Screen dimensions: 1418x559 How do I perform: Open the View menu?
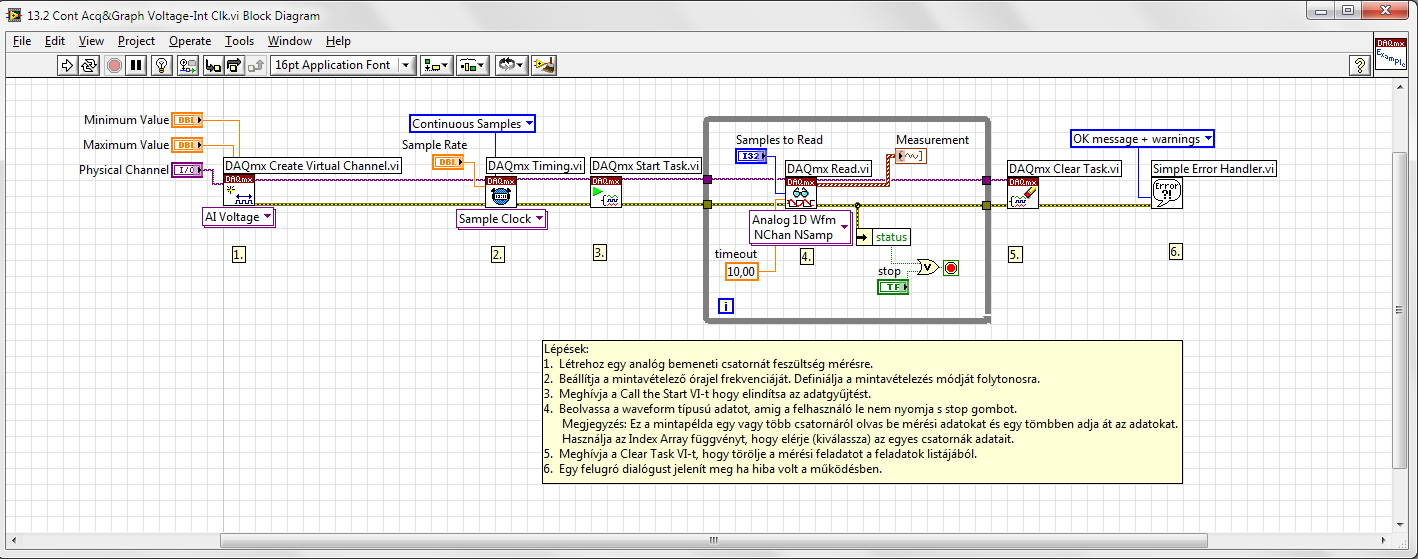tap(91, 41)
